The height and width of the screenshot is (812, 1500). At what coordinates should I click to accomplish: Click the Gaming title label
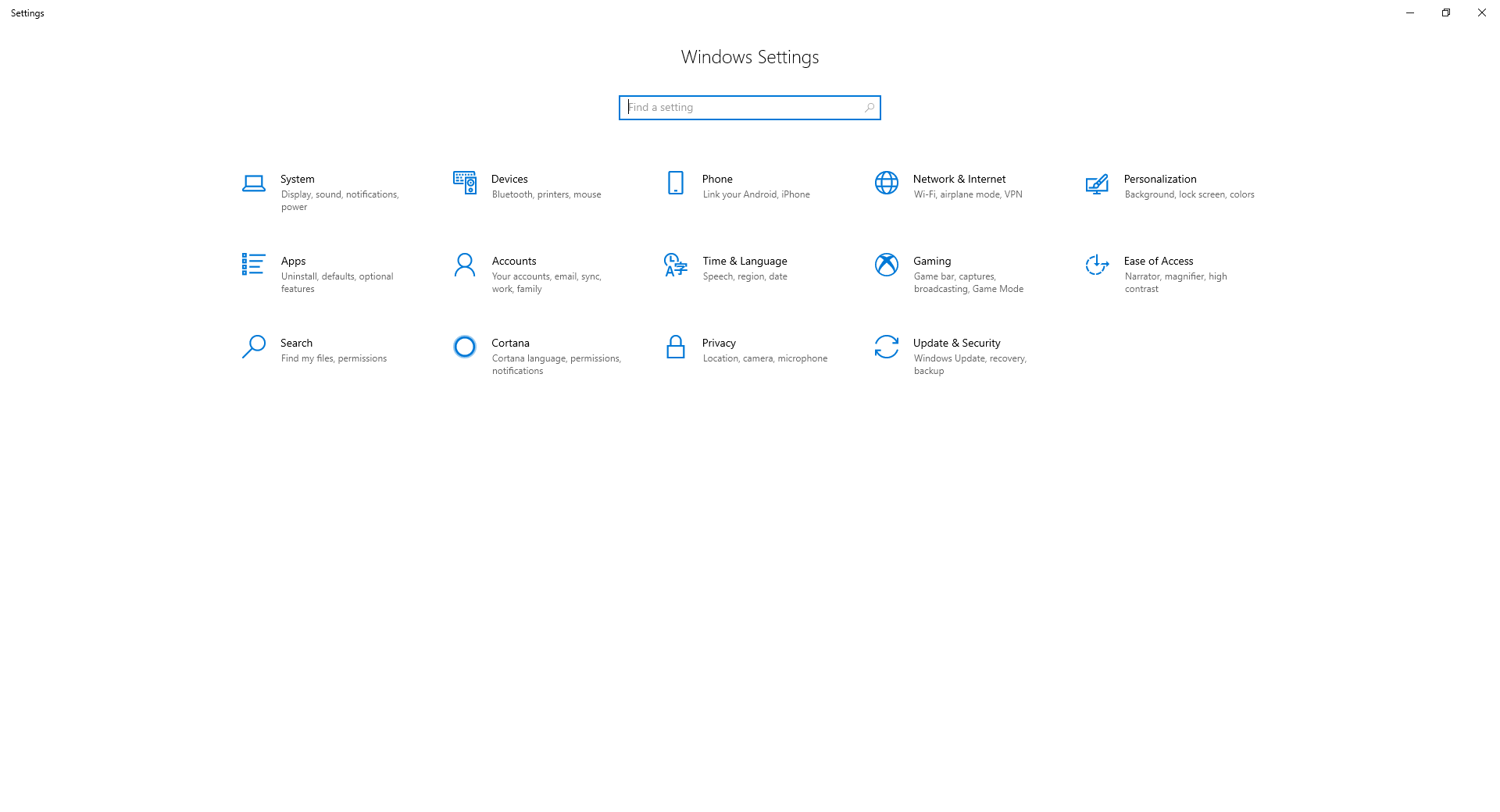932,261
